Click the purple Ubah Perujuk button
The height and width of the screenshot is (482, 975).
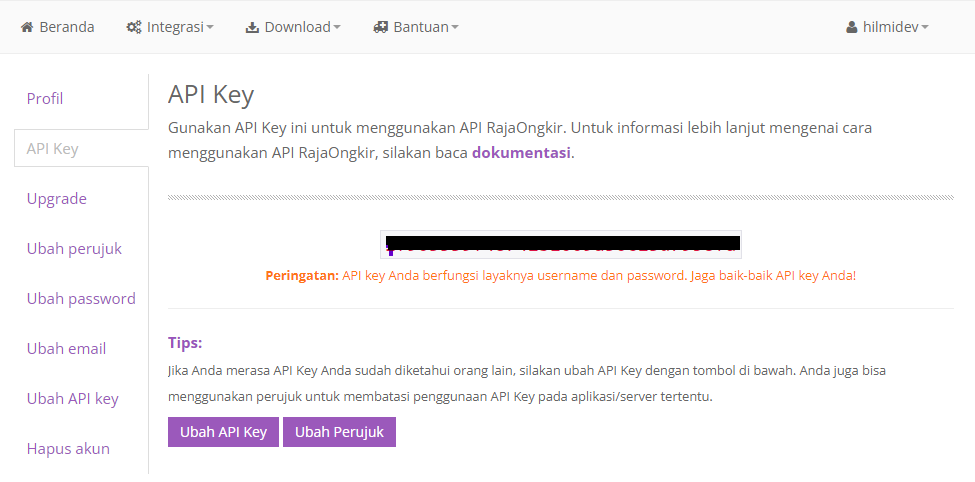(x=340, y=432)
